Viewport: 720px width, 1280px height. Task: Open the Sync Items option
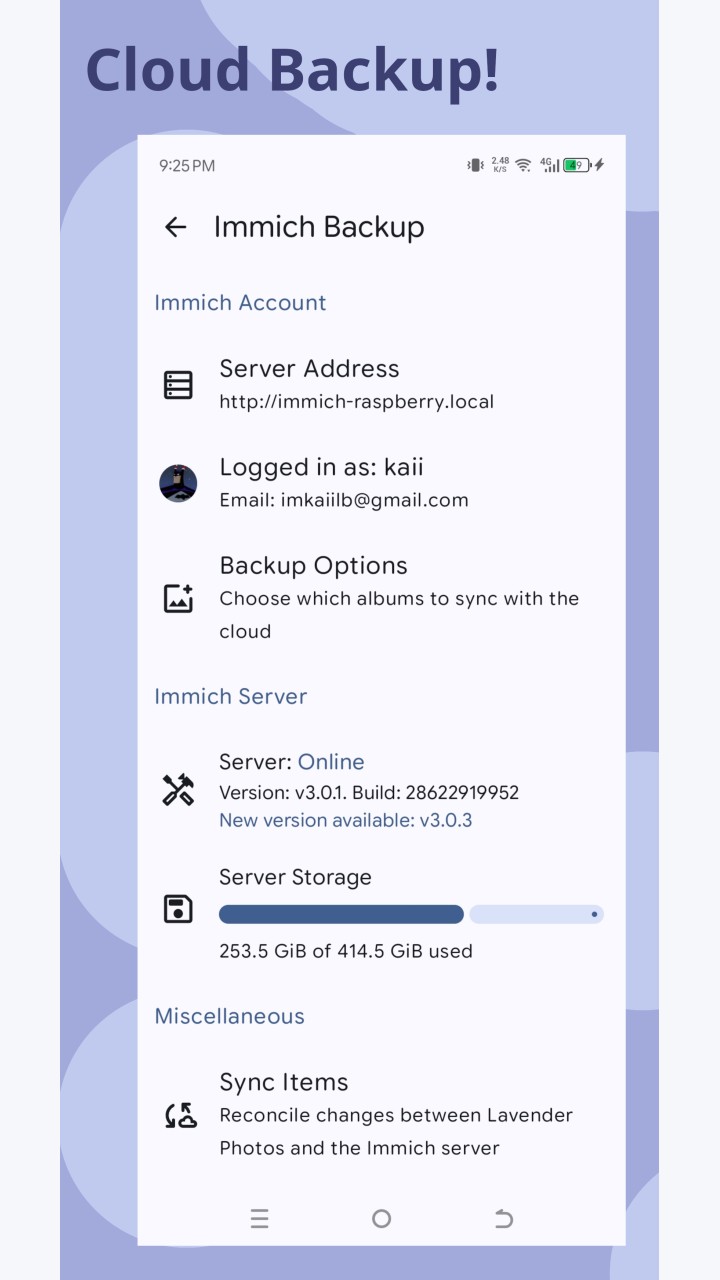tap(381, 1115)
